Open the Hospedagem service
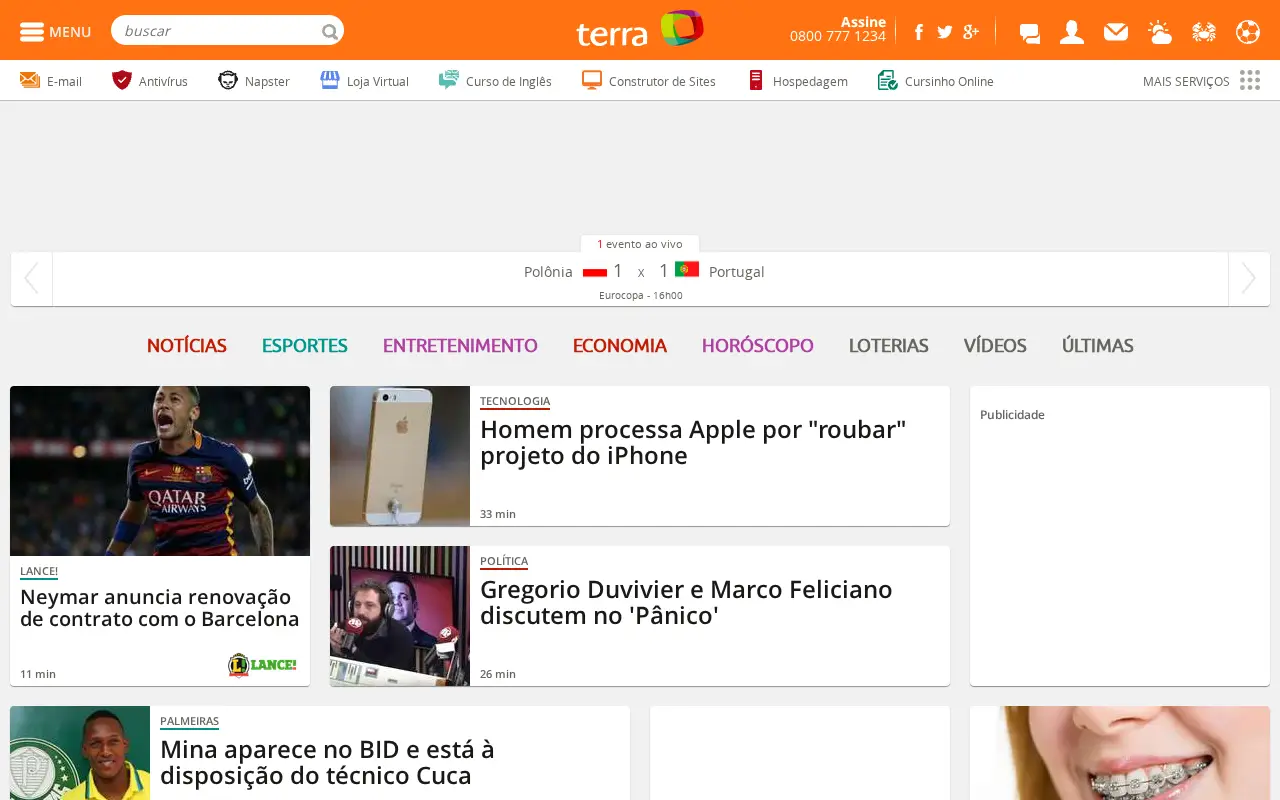This screenshot has height=800, width=1280. pyautogui.click(x=797, y=81)
